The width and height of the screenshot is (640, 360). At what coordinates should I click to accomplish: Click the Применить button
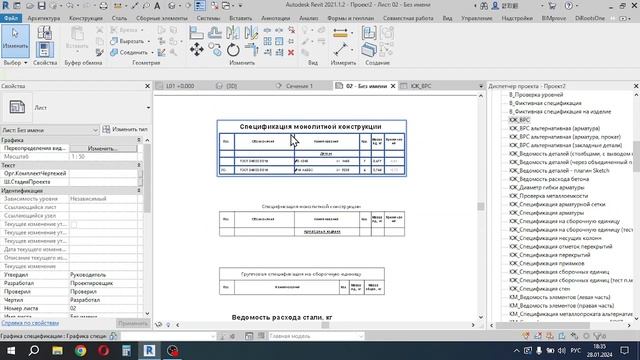click(x=133, y=323)
